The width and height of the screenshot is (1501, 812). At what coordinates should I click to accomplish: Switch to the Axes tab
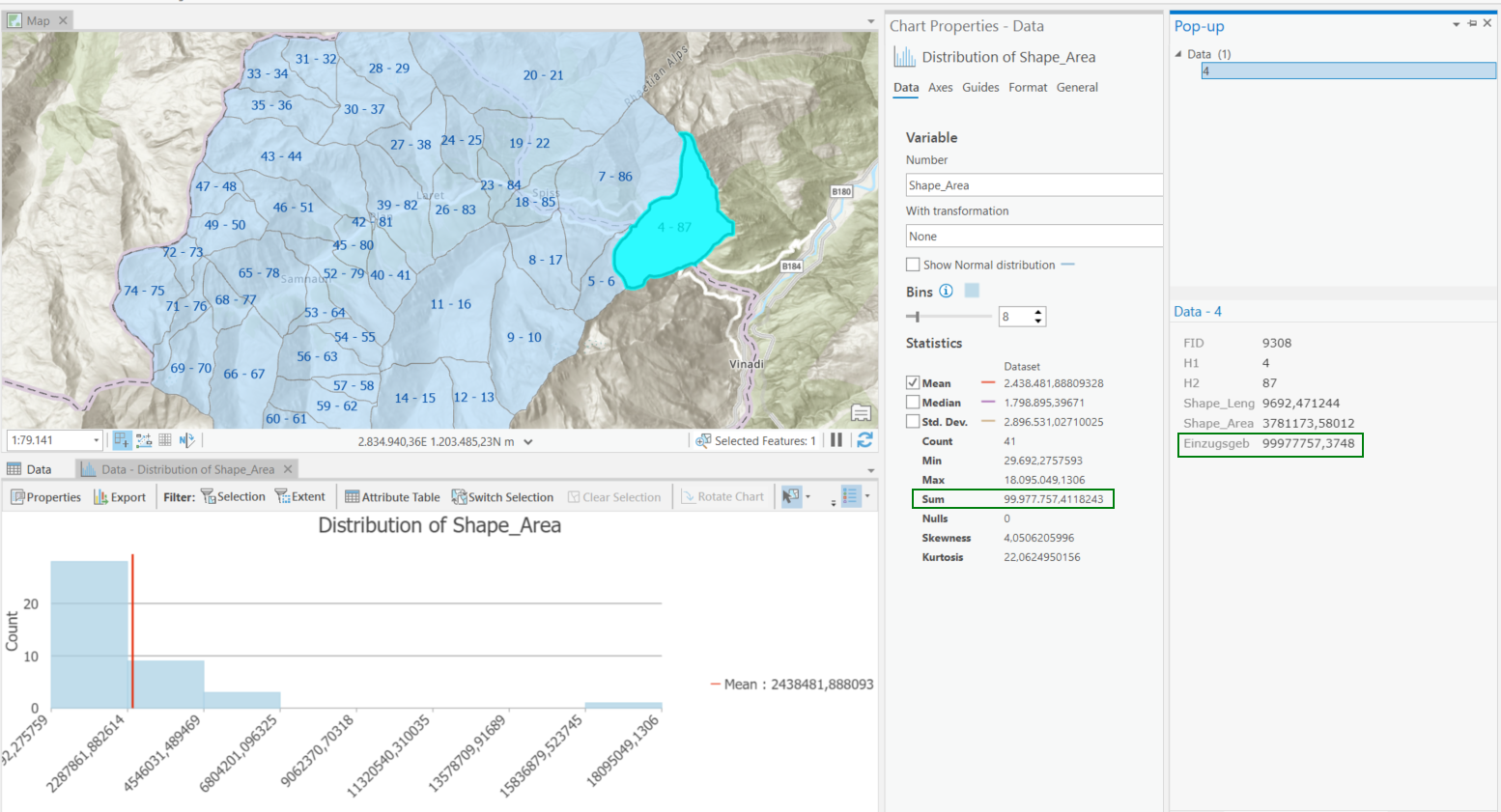(x=940, y=88)
